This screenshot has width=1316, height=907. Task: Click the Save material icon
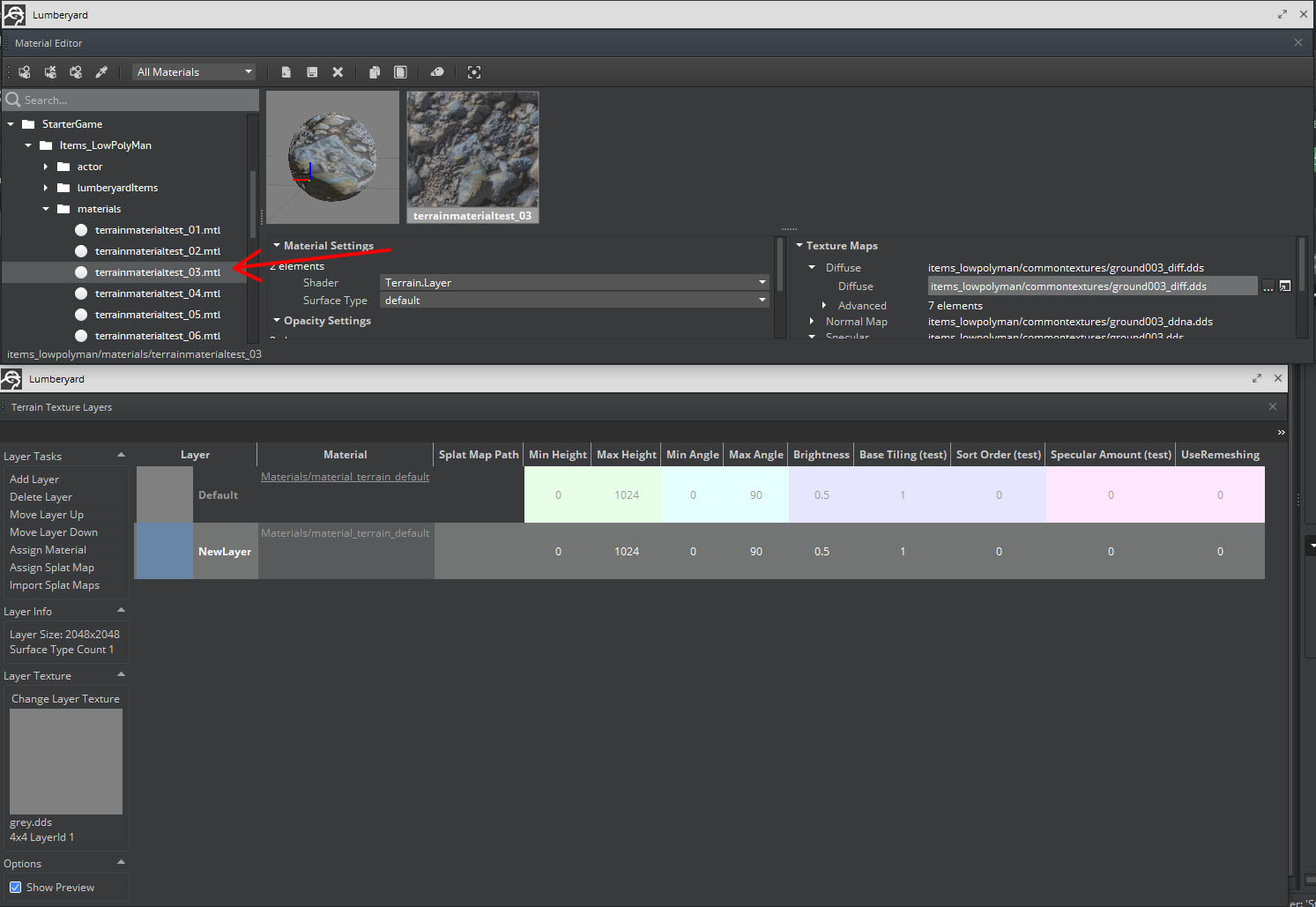(312, 72)
